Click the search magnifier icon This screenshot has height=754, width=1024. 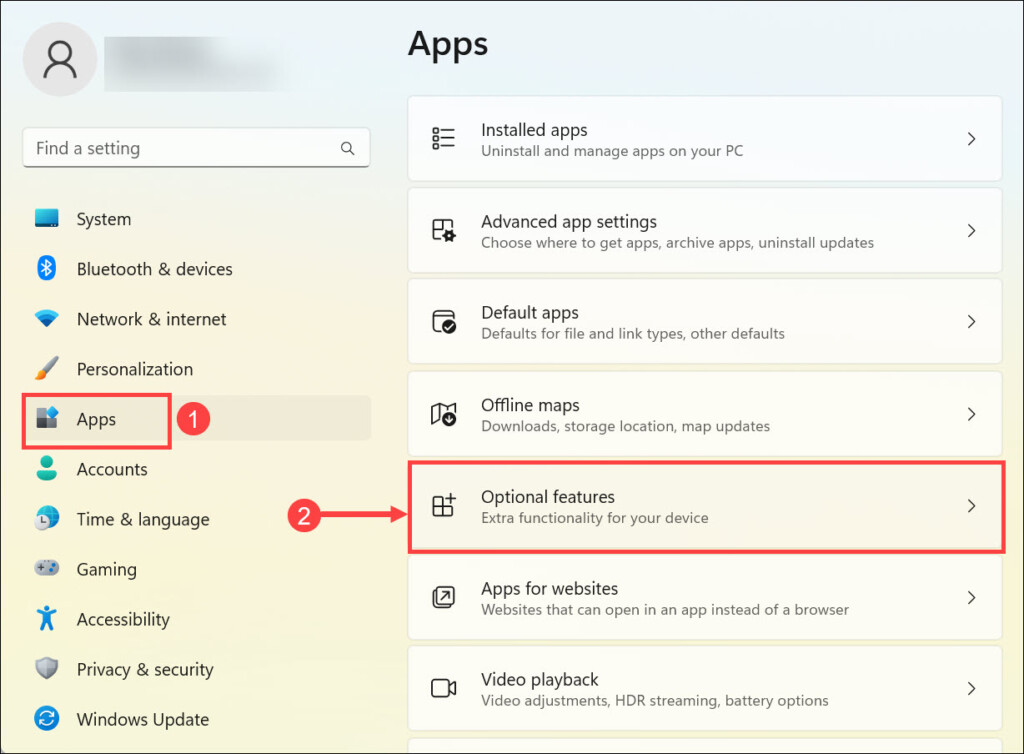click(348, 148)
